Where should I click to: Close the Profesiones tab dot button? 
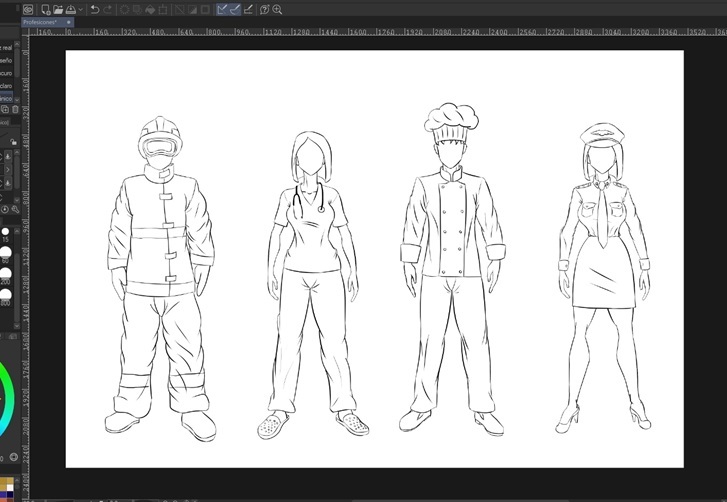[x=69, y=22]
